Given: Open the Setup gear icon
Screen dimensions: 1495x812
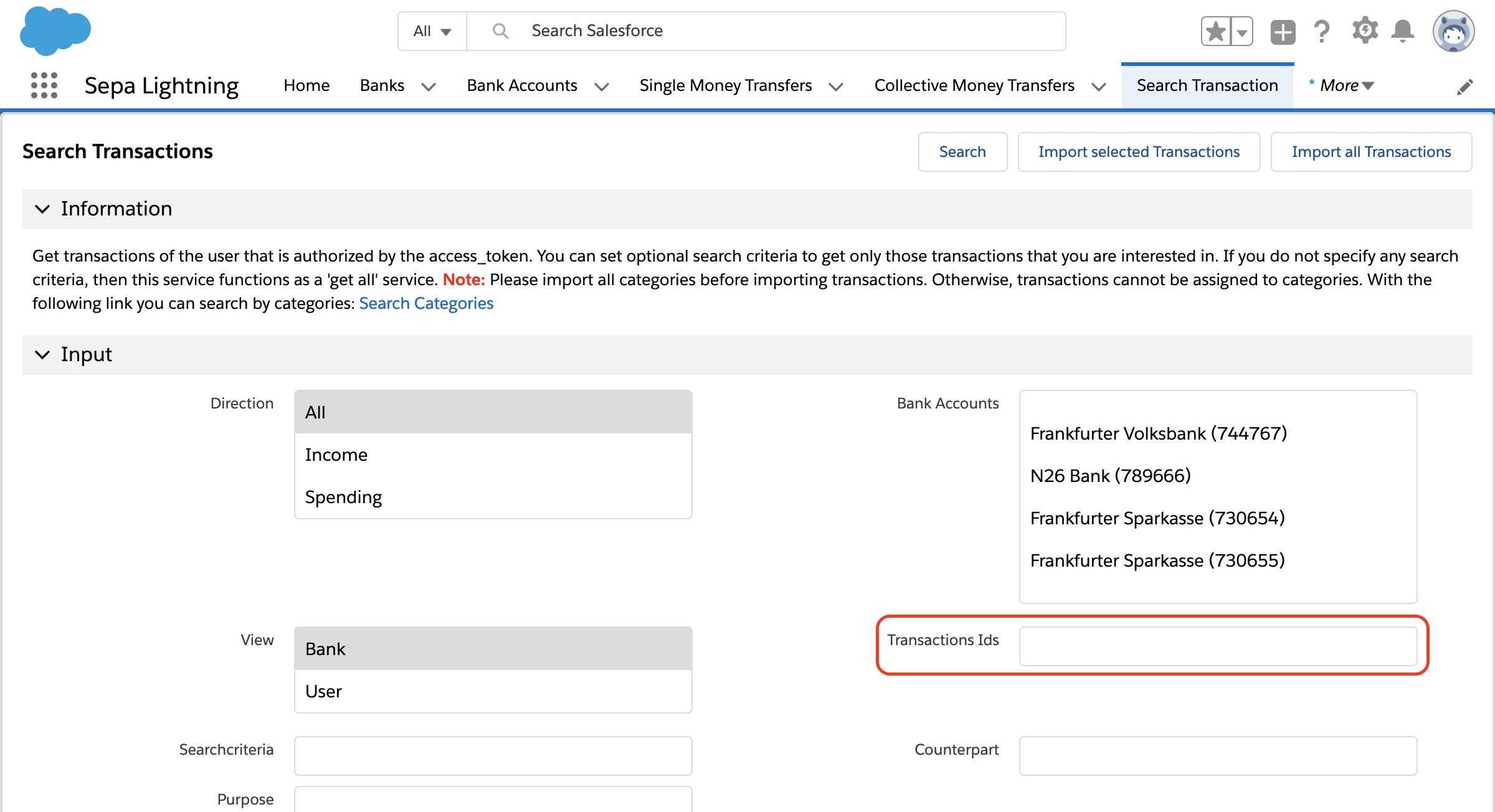Looking at the screenshot, I should (1364, 31).
